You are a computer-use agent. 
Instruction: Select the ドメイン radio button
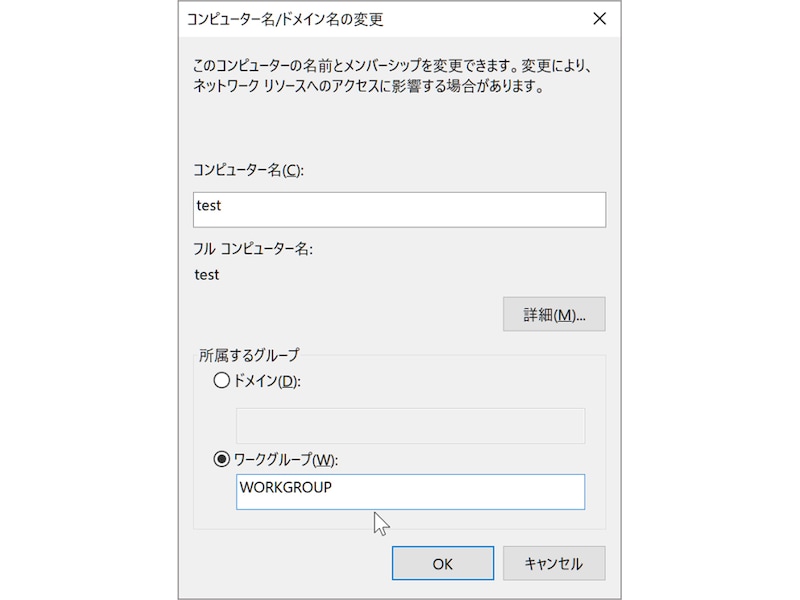pyautogui.click(x=221, y=381)
